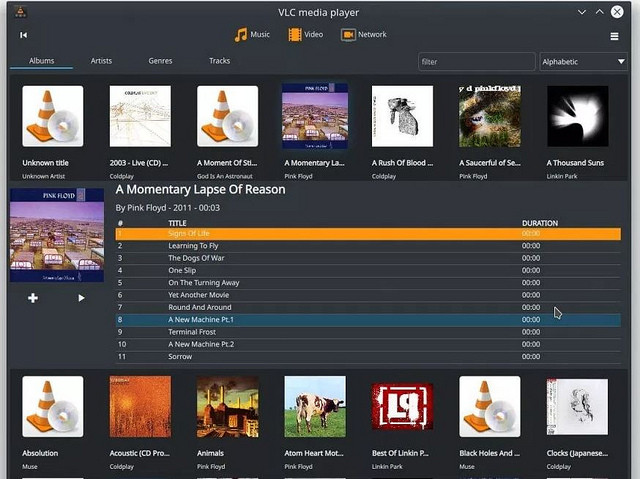Open the Video section

coord(305,35)
